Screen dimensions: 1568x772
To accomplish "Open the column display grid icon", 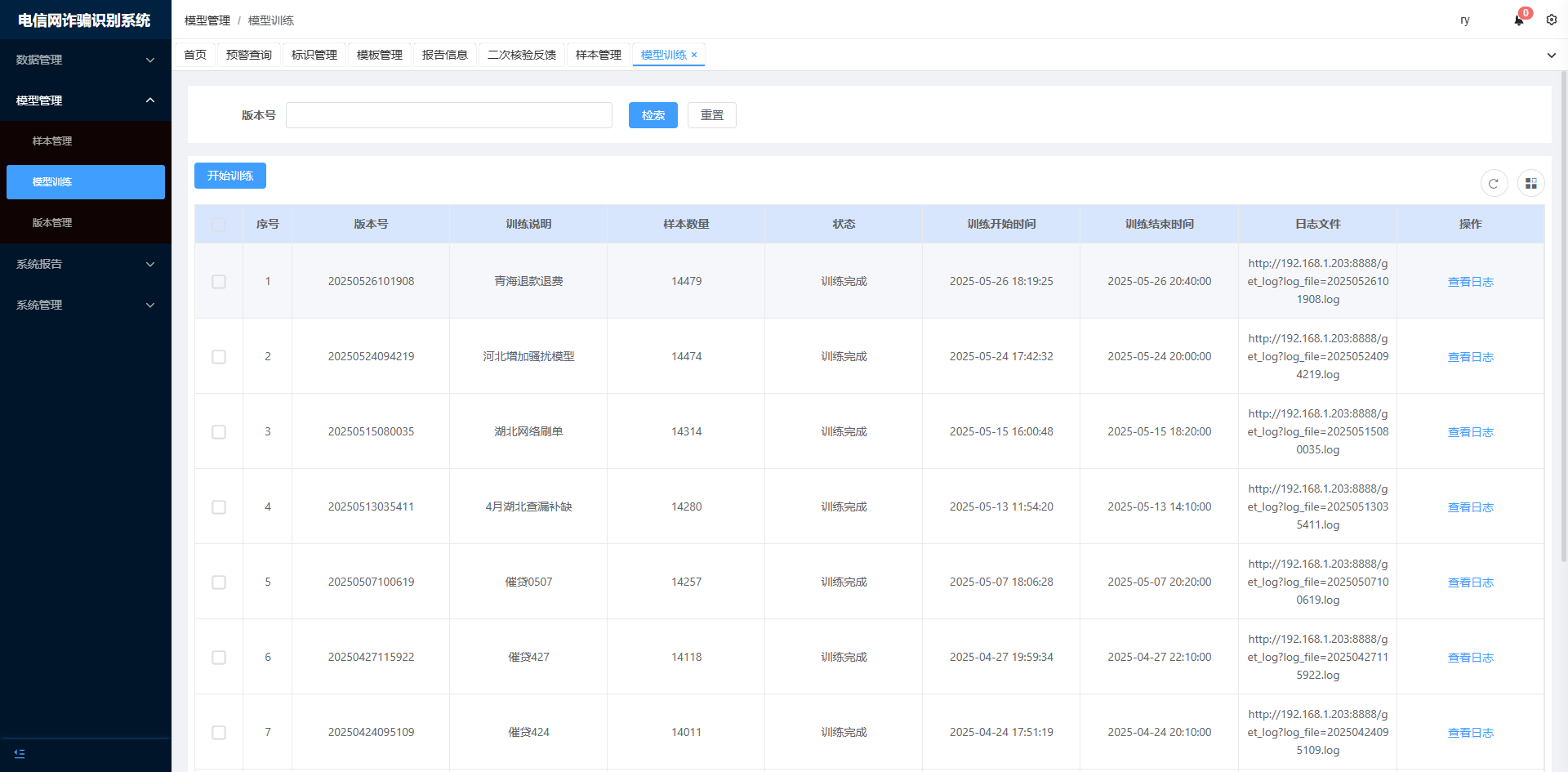I will click(x=1530, y=184).
